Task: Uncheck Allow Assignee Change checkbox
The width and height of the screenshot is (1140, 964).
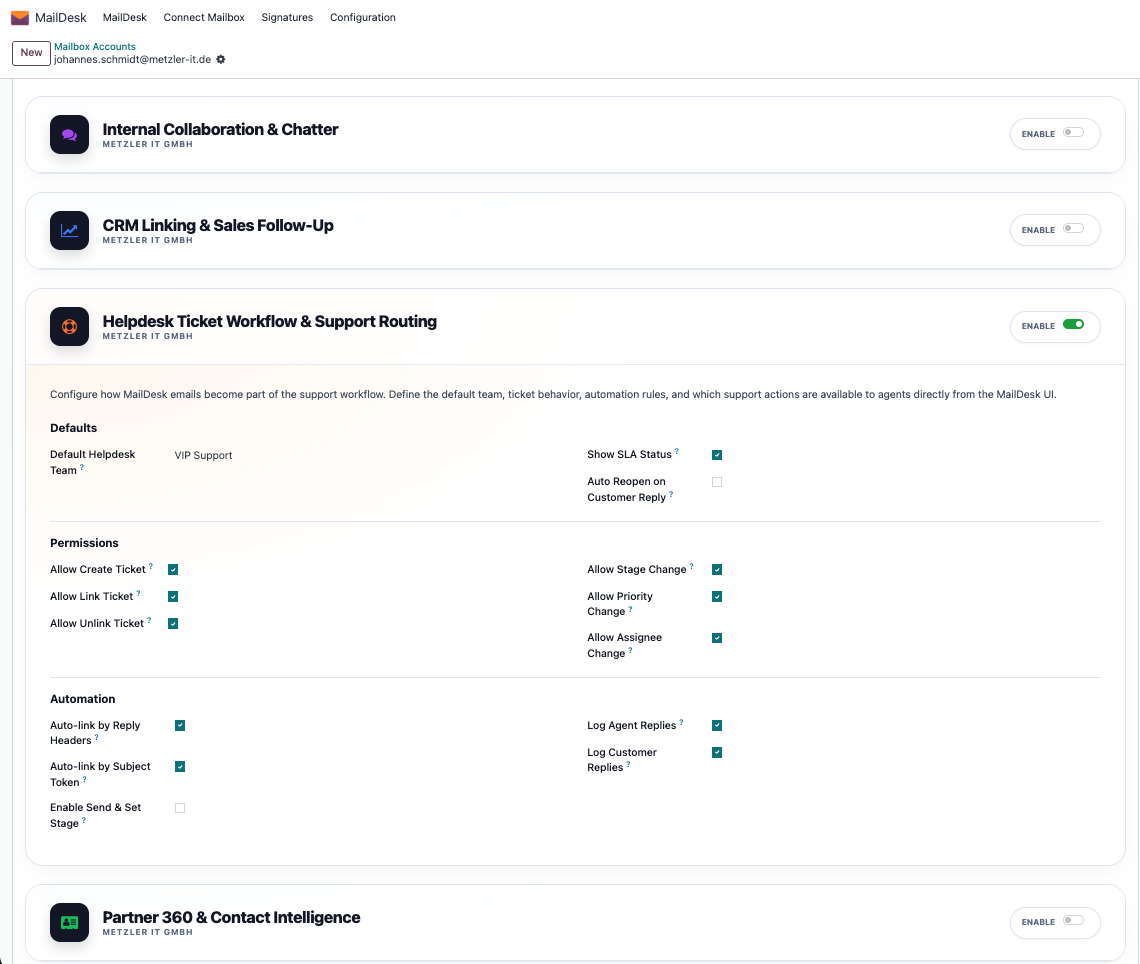Action: click(717, 638)
